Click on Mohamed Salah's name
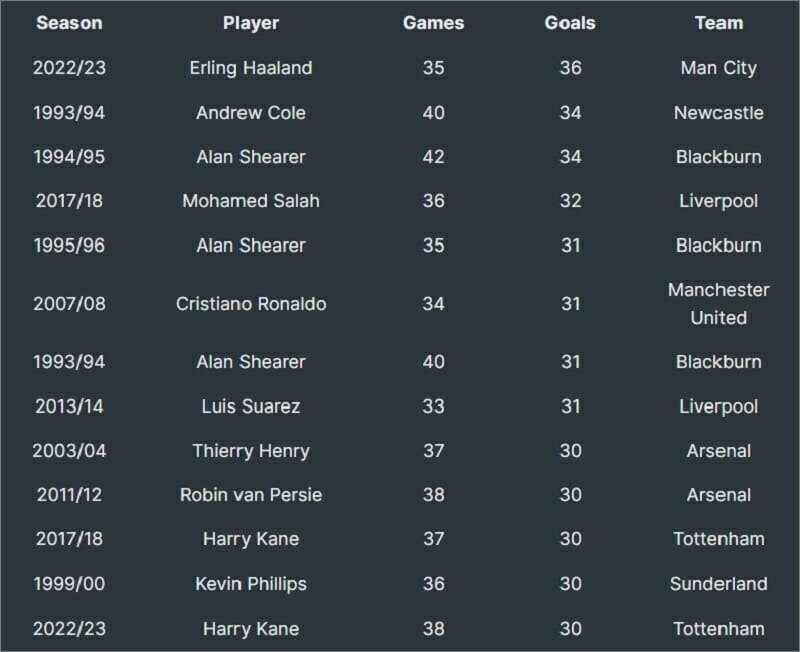 click(251, 201)
